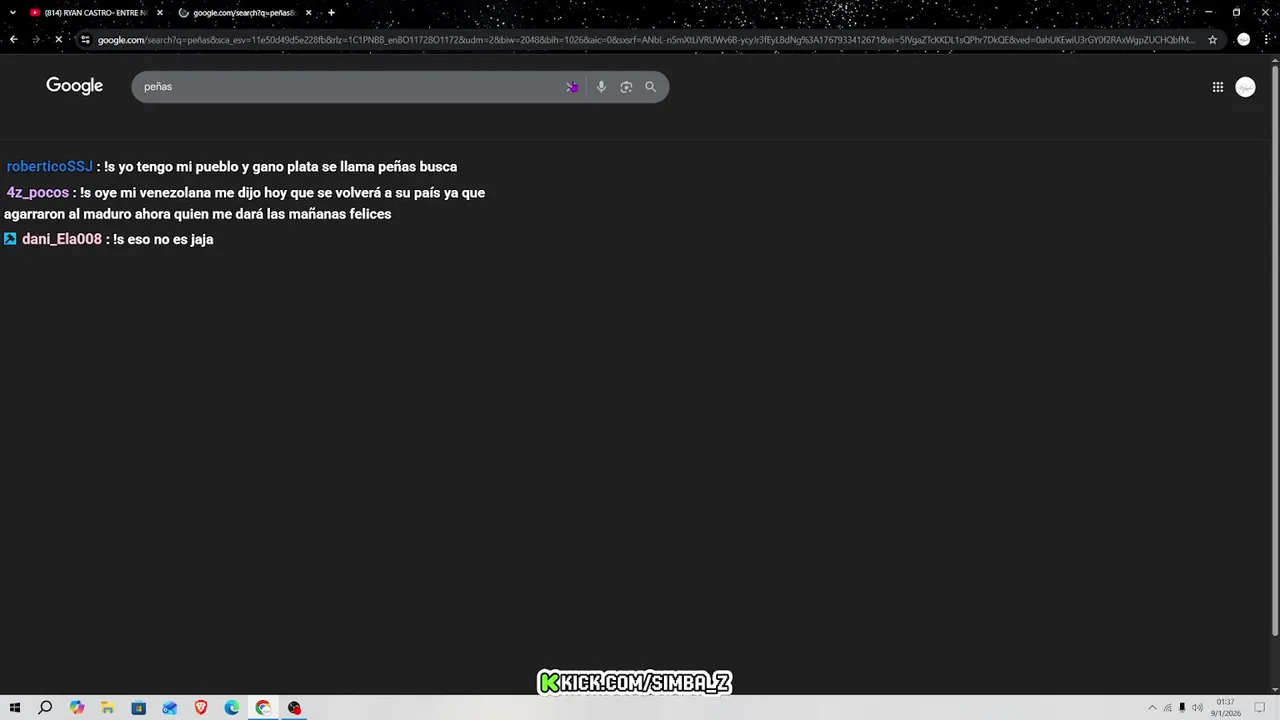Focus the browser address bar URL
This screenshot has width=1280, height=720.
646,40
